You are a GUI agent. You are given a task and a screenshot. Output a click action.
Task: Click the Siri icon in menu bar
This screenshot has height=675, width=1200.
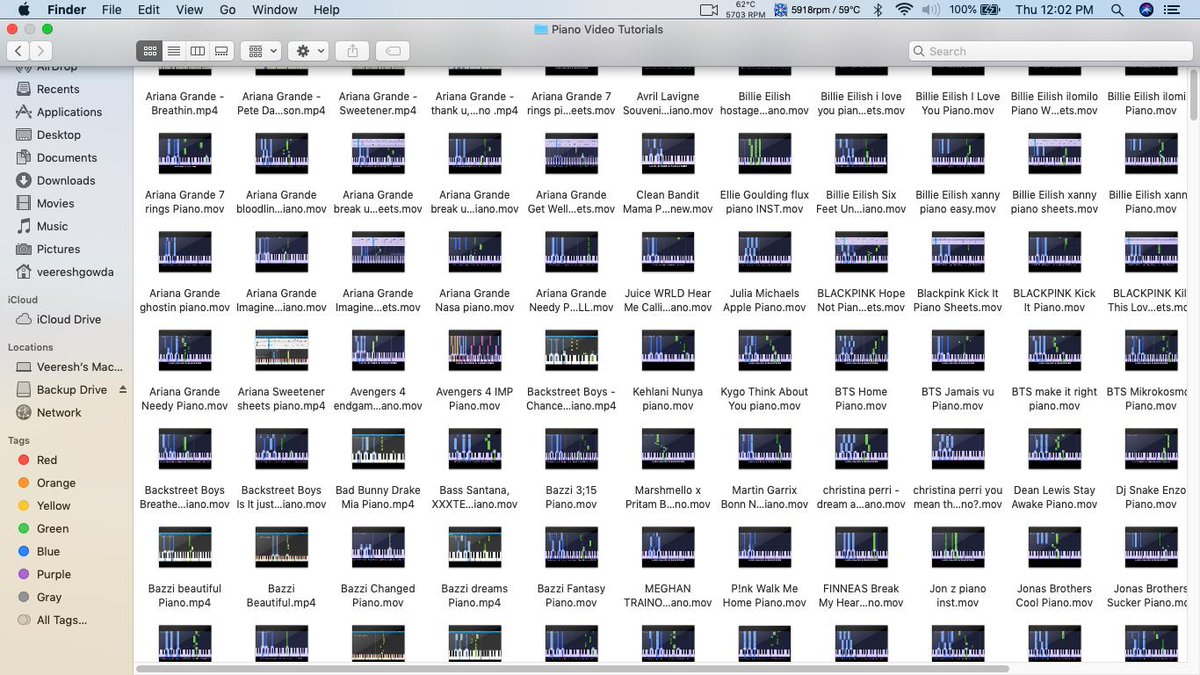1147,10
